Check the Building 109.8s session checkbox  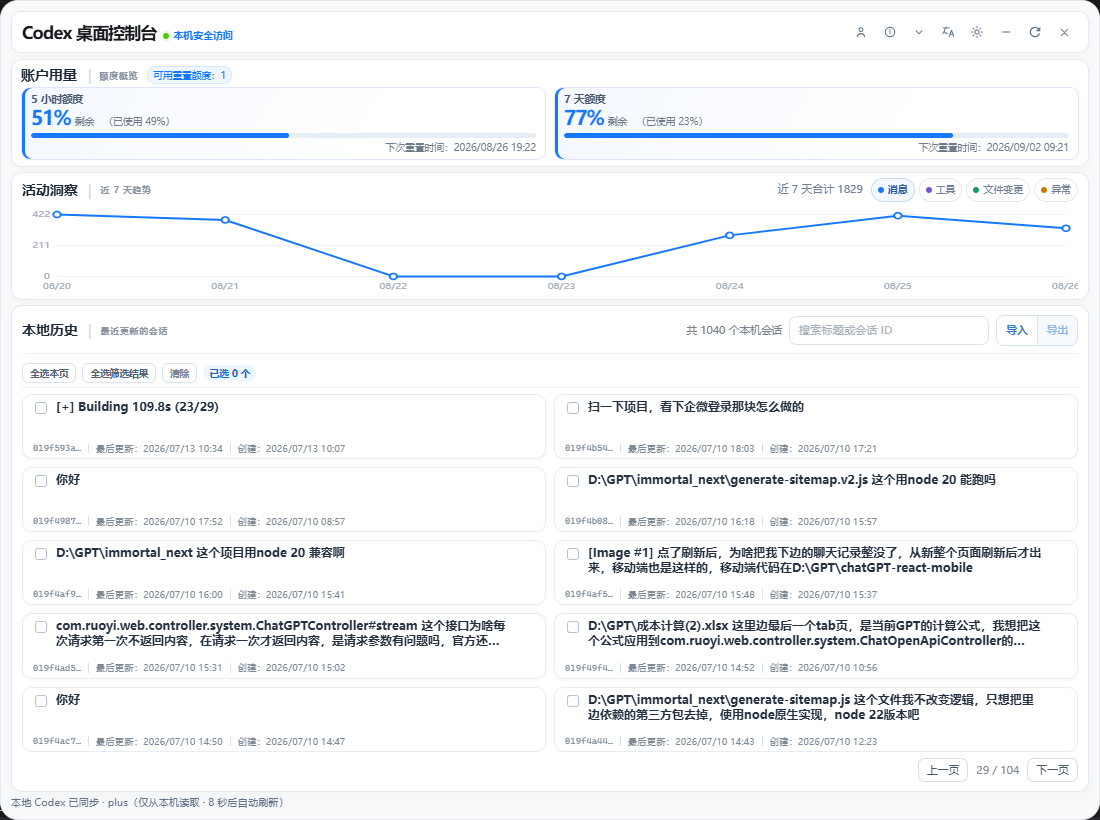tap(41, 408)
